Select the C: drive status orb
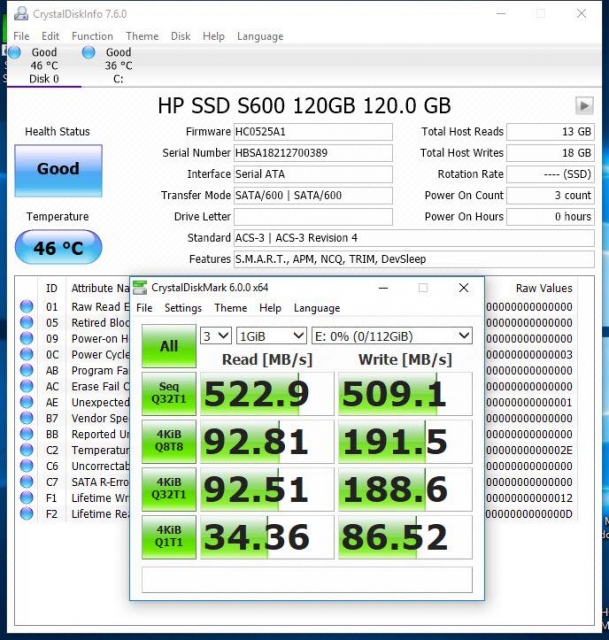 89,52
